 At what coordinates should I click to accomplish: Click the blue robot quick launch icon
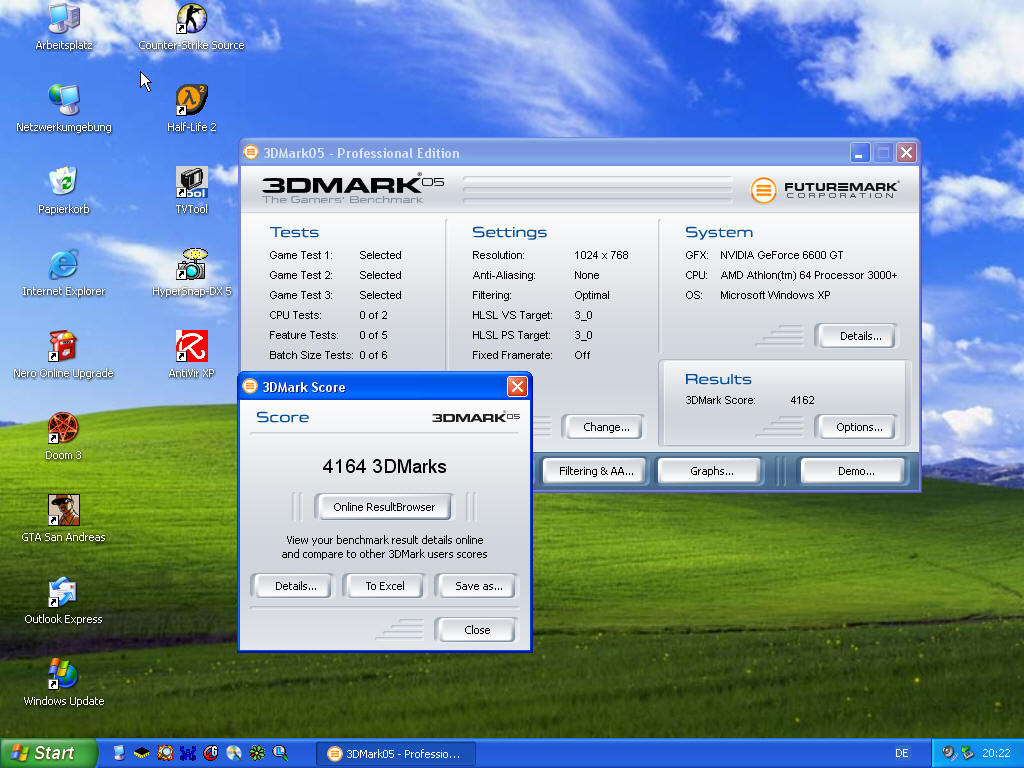pos(187,753)
